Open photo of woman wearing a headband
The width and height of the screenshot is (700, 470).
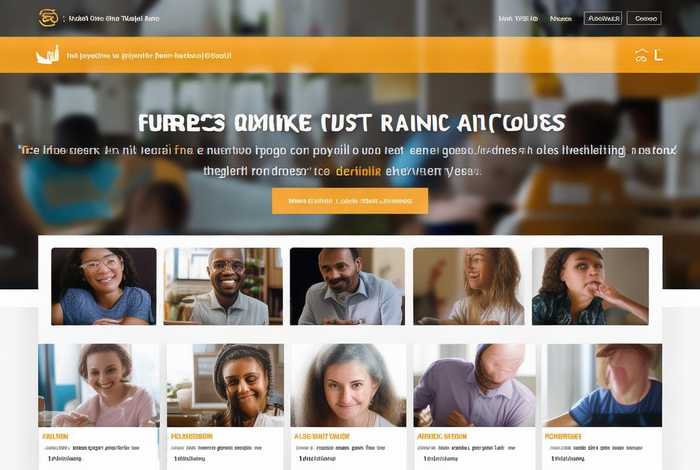coord(225,385)
